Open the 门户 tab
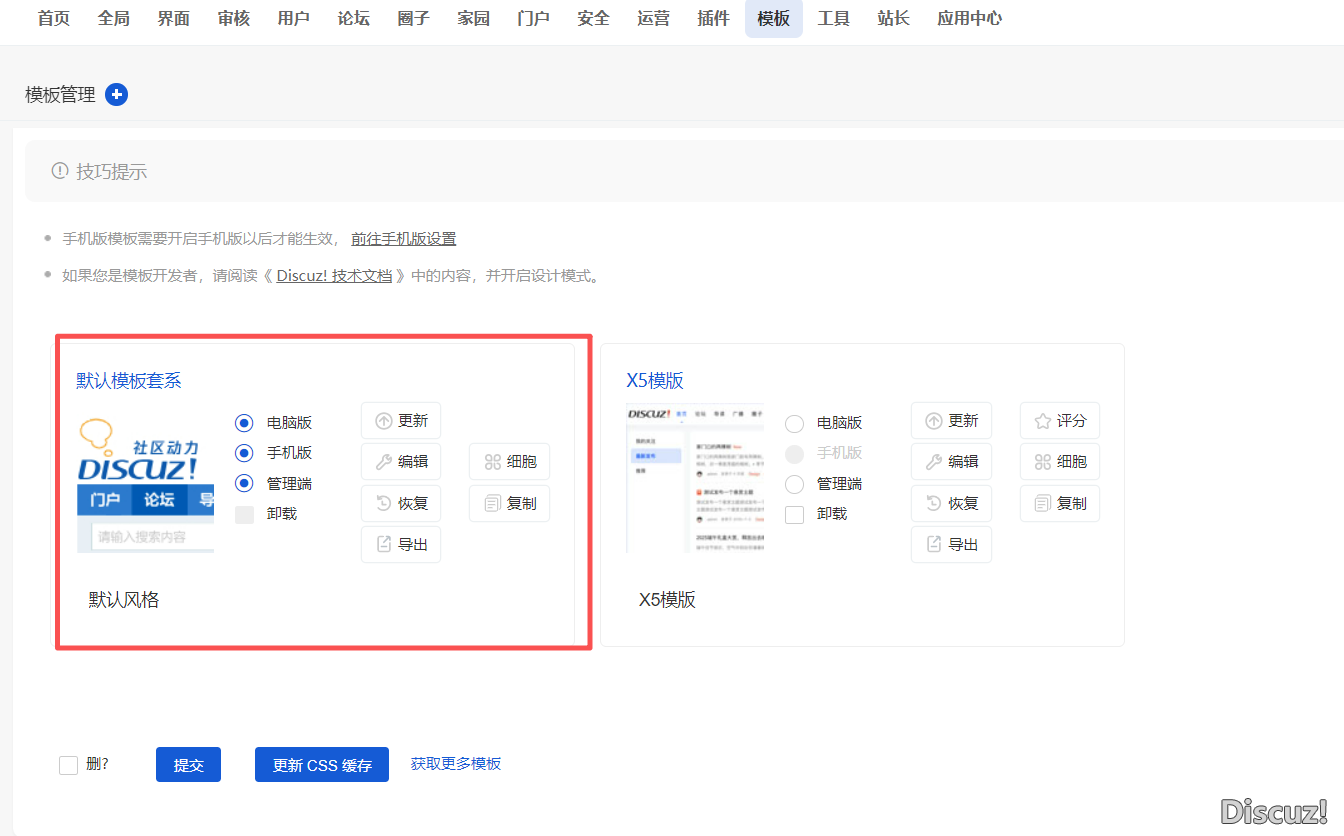Viewport: 1344px width, 836px height. coord(534,18)
